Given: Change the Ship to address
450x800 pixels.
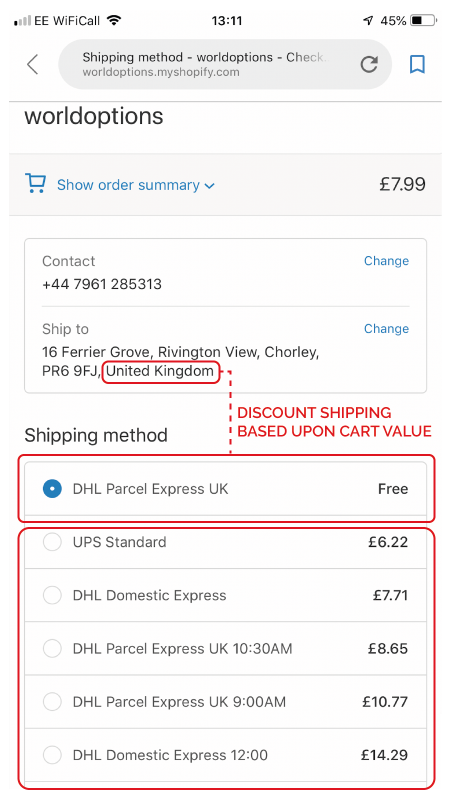Looking at the screenshot, I should 386,329.
